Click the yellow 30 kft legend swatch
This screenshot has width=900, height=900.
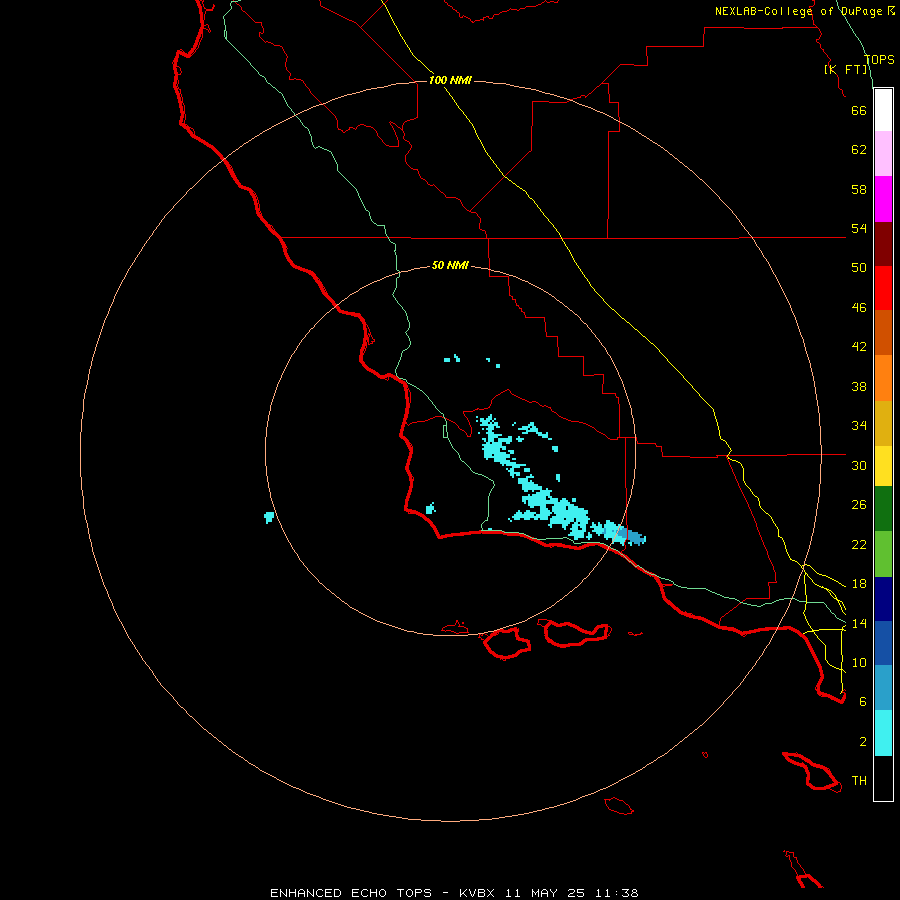point(883,466)
